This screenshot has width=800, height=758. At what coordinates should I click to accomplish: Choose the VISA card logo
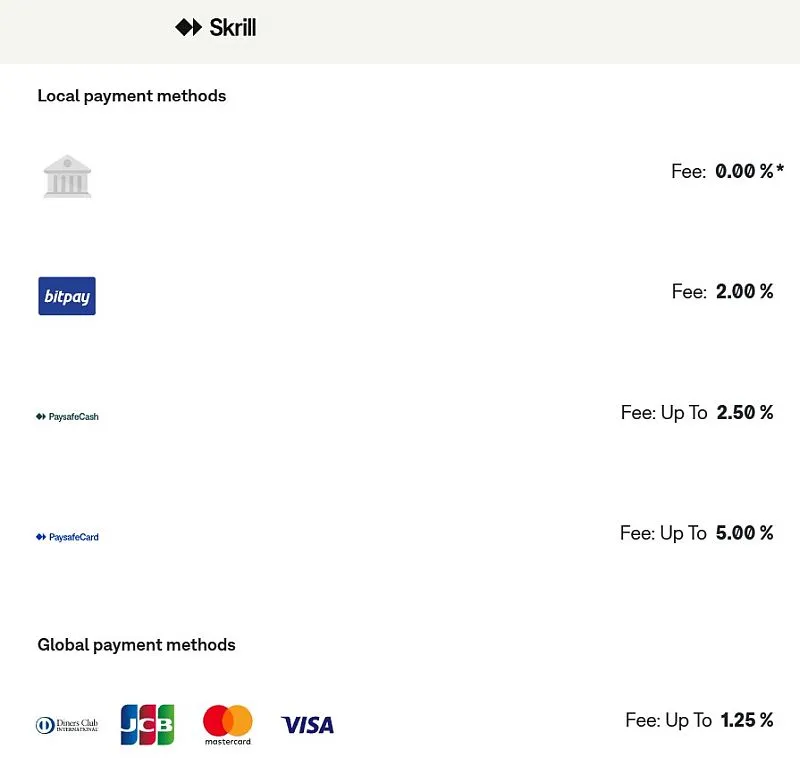click(x=308, y=725)
